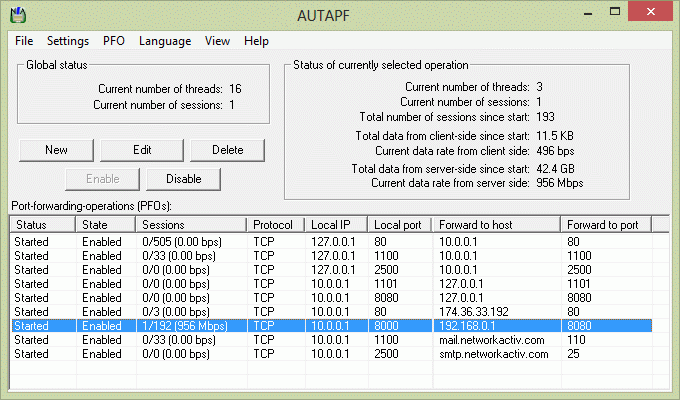The height and width of the screenshot is (400, 680).
Task: Select the smtp.networkactiv.com row
Action: point(332,354)
